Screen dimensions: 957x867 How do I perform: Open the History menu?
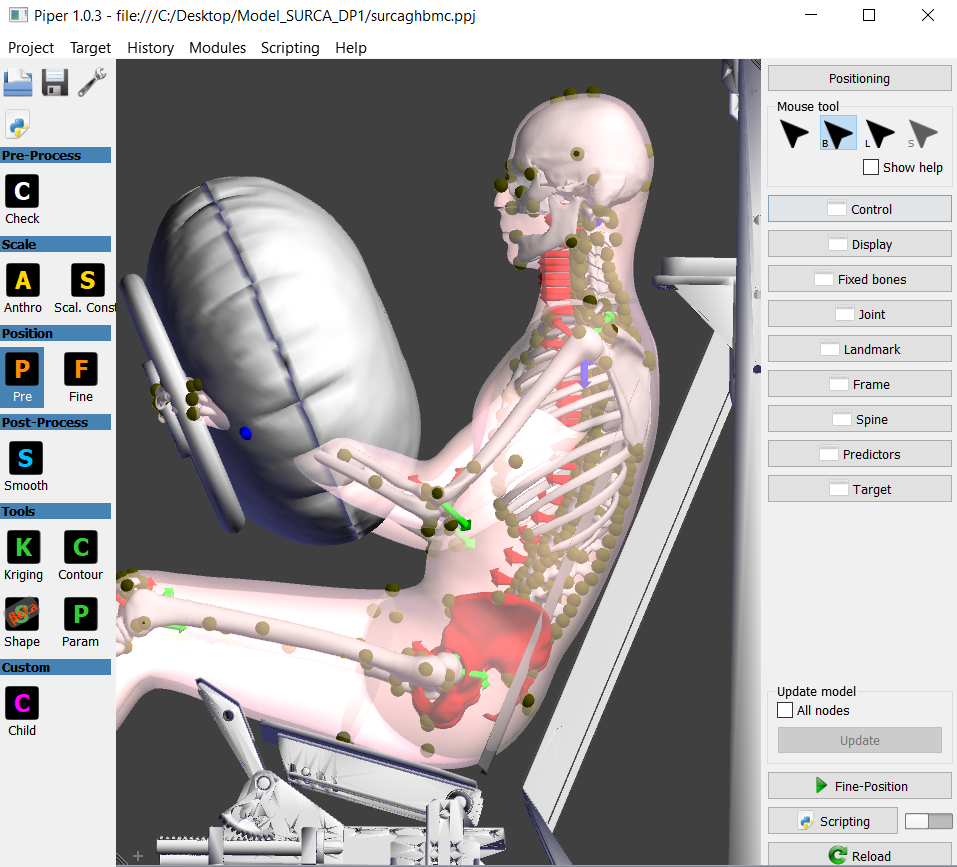point(150,48)
